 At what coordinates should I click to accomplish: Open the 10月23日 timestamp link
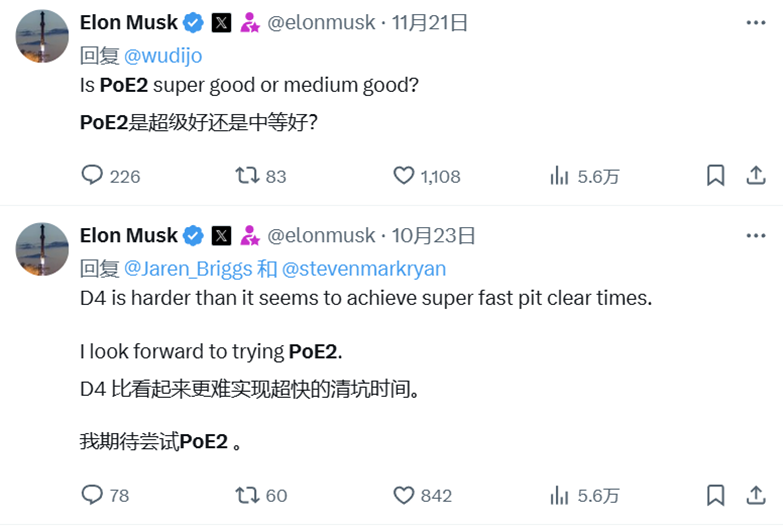point(434,236)
